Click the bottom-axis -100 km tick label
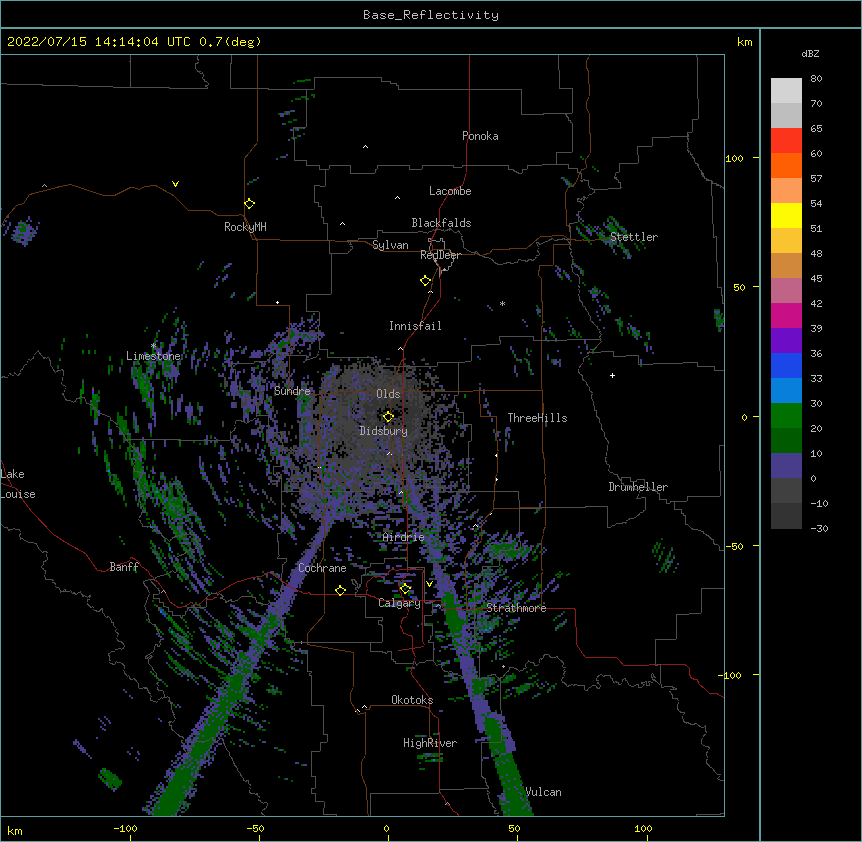The image size is (862, 842). pos(125,828)
